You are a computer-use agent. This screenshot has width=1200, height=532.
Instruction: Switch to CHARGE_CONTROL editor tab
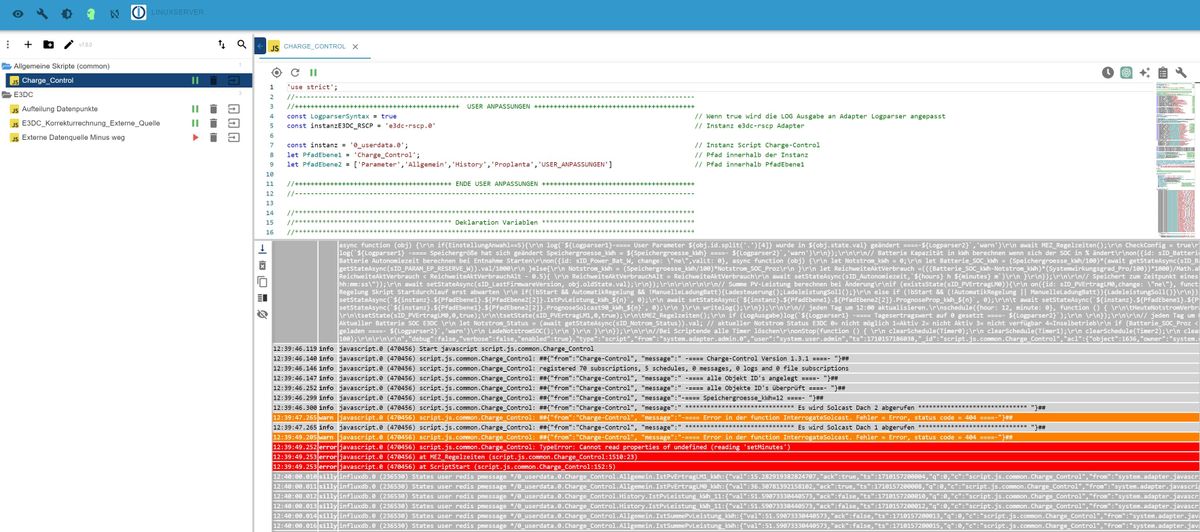pyautogui.click(x=313, y=47)
